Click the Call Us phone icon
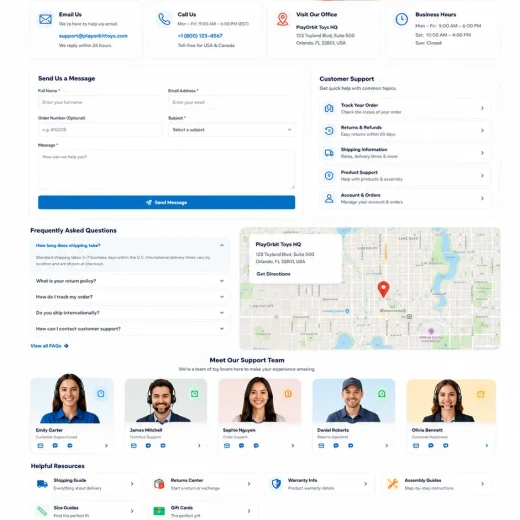This screenshot has width=520, height=520. 164,19
